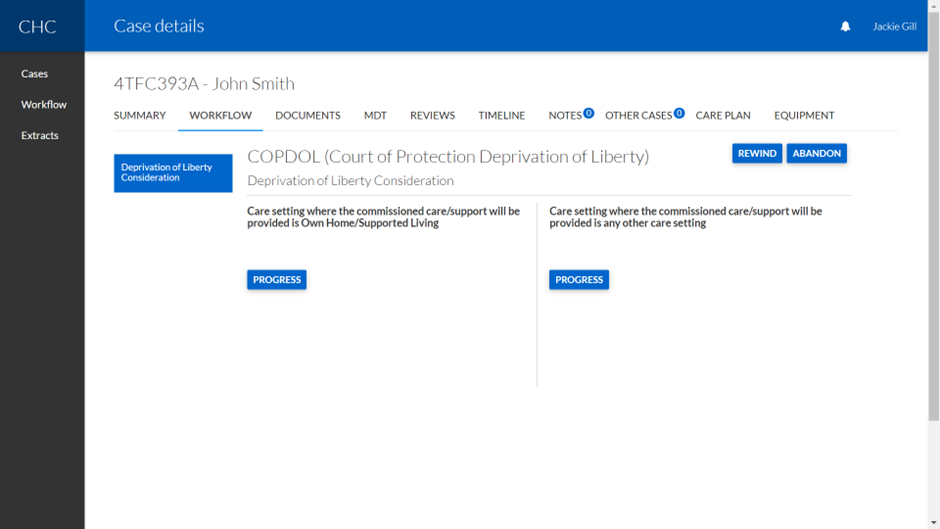Open the Documents tab
Viewport: 940px width, 529px height.
coord(308,116)
